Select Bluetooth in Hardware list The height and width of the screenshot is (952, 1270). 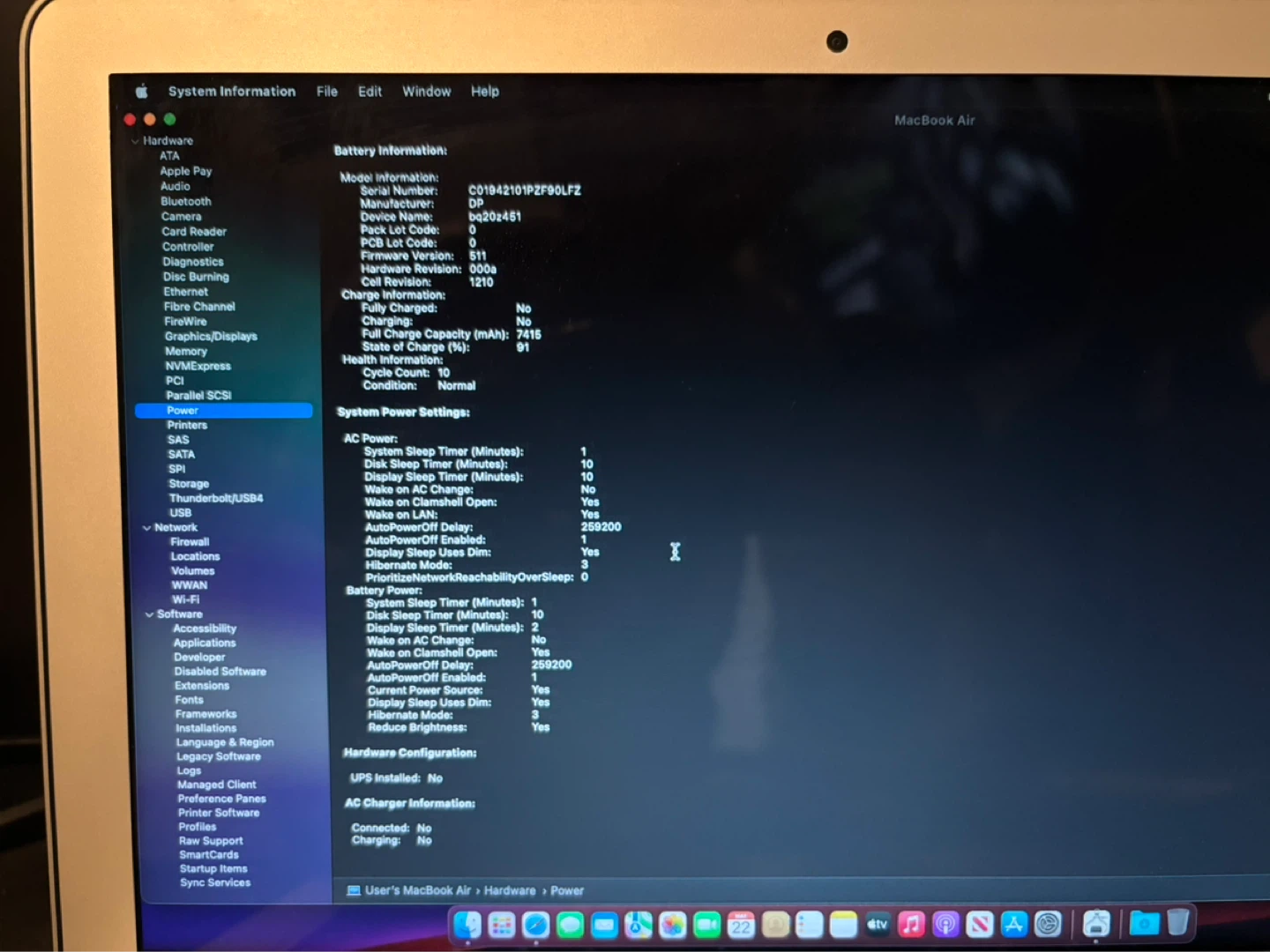pos(186,201)
